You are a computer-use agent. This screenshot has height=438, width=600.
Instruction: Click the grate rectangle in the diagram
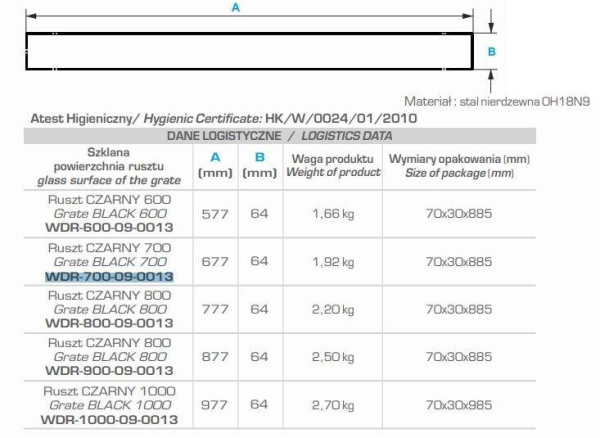[249, 51]
